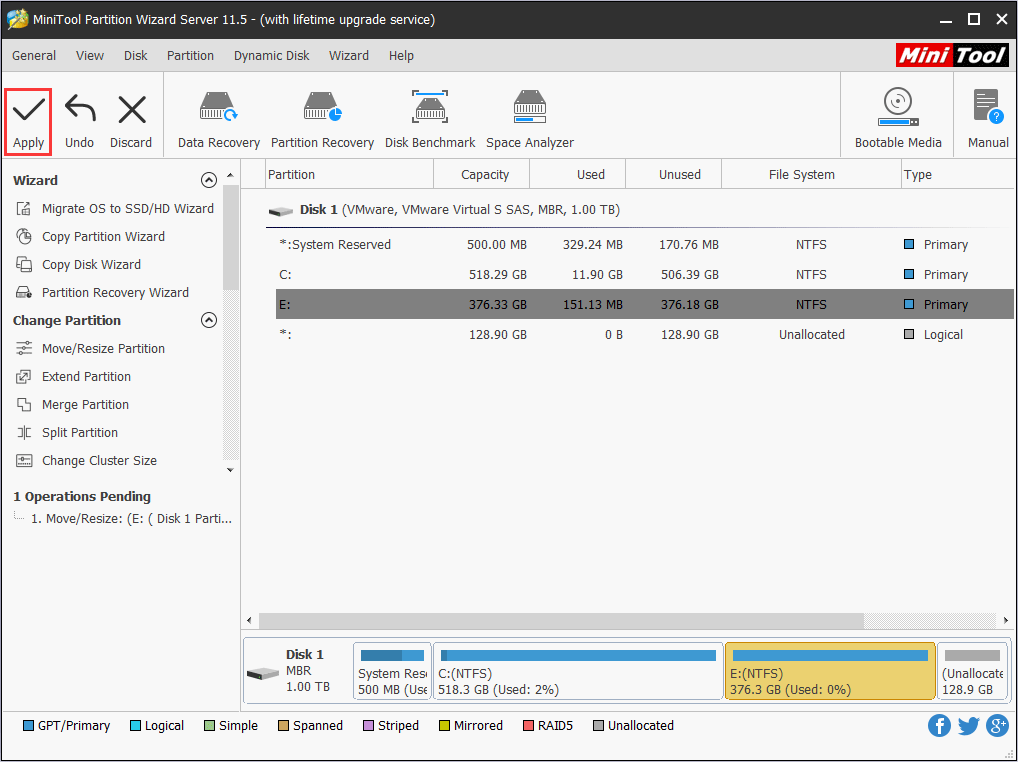
Task: Apply the pending operations
Action: click(x=29, y=122)
